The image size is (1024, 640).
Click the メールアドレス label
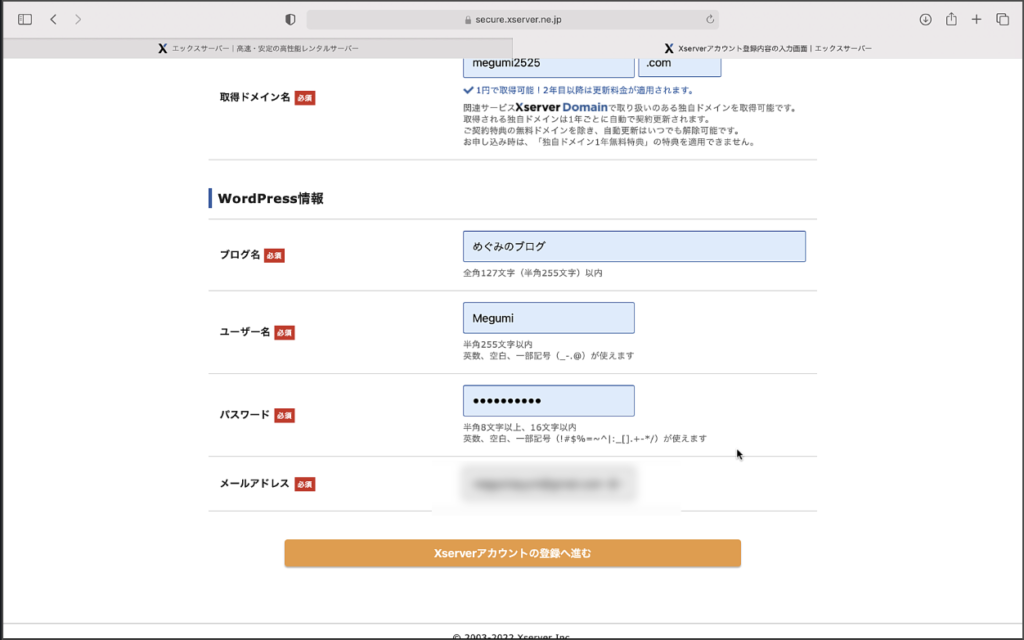pos(254,483)
